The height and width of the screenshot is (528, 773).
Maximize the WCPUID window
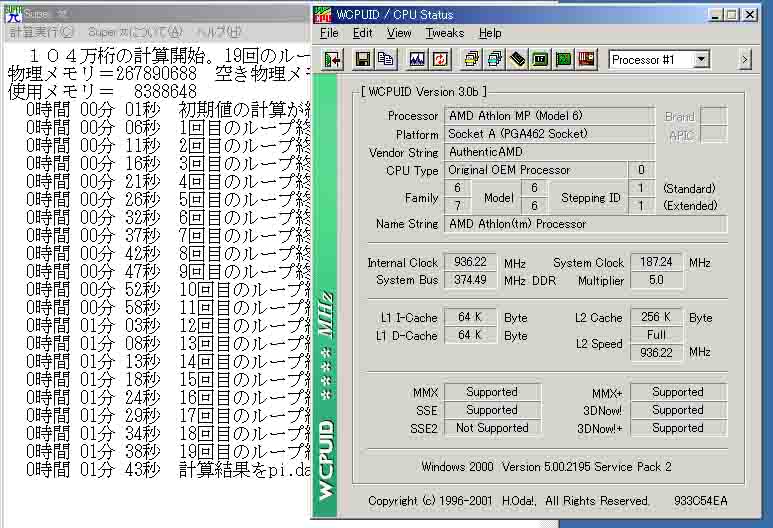tap(732, 15)
